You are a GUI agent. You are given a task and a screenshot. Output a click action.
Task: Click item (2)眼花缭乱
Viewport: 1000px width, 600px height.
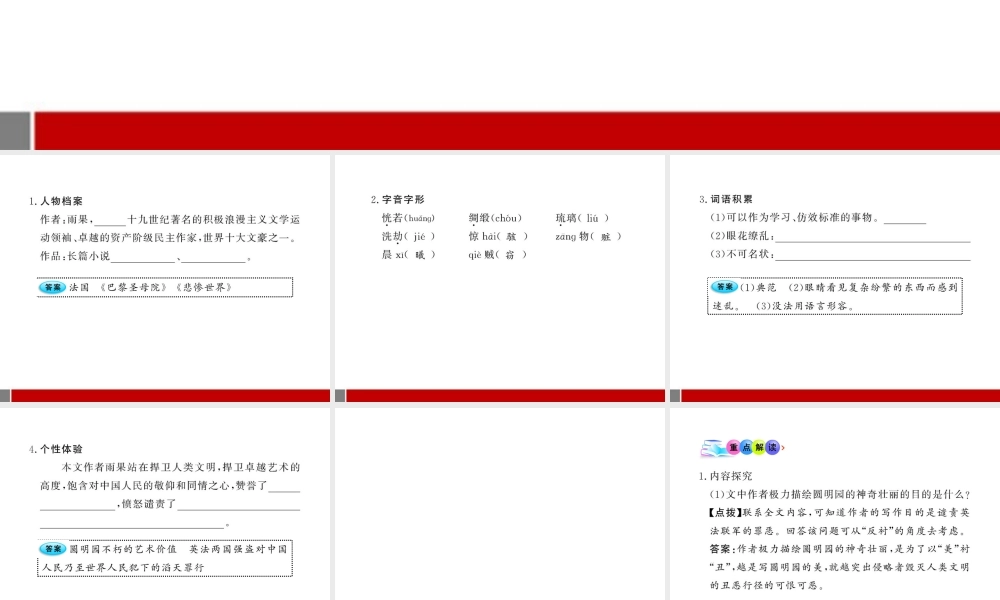[840, 236]
